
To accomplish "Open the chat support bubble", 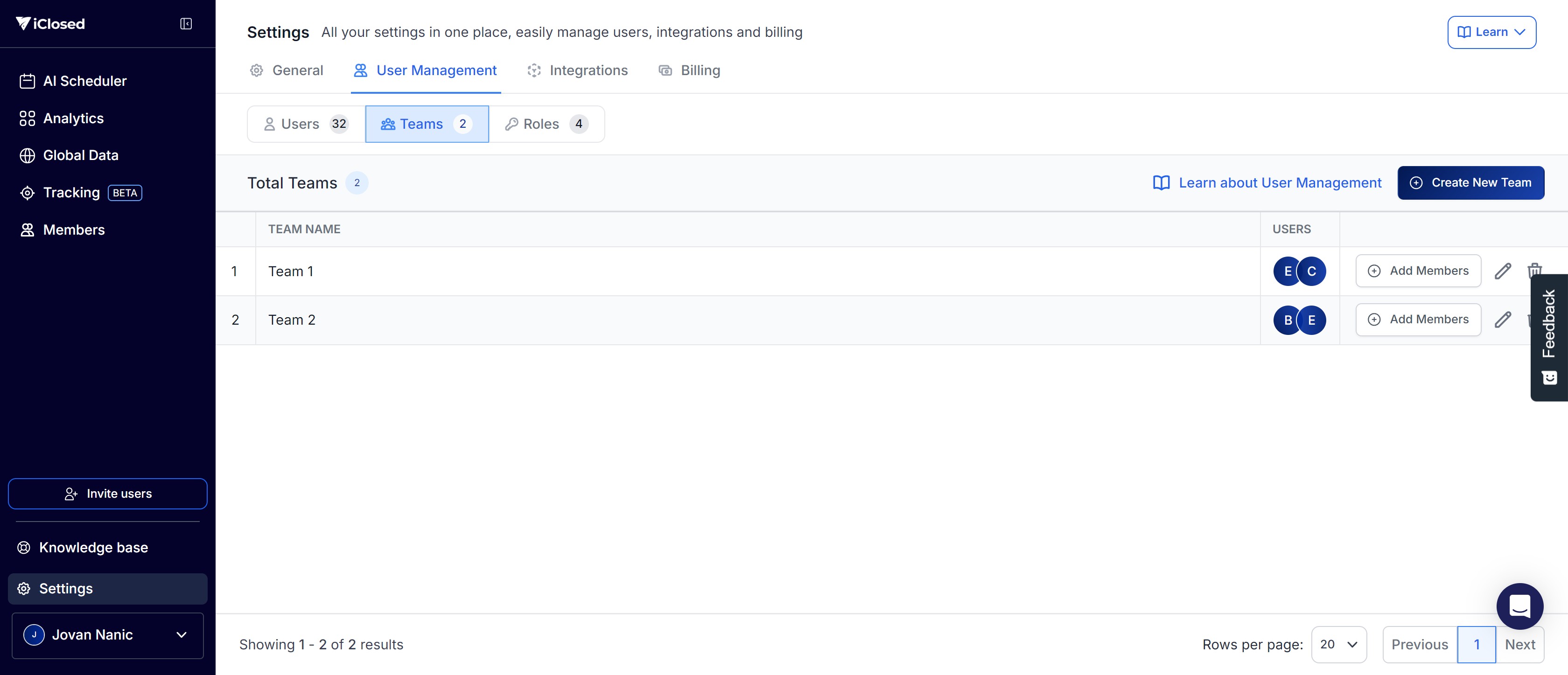I will (x=1519, y=605).
